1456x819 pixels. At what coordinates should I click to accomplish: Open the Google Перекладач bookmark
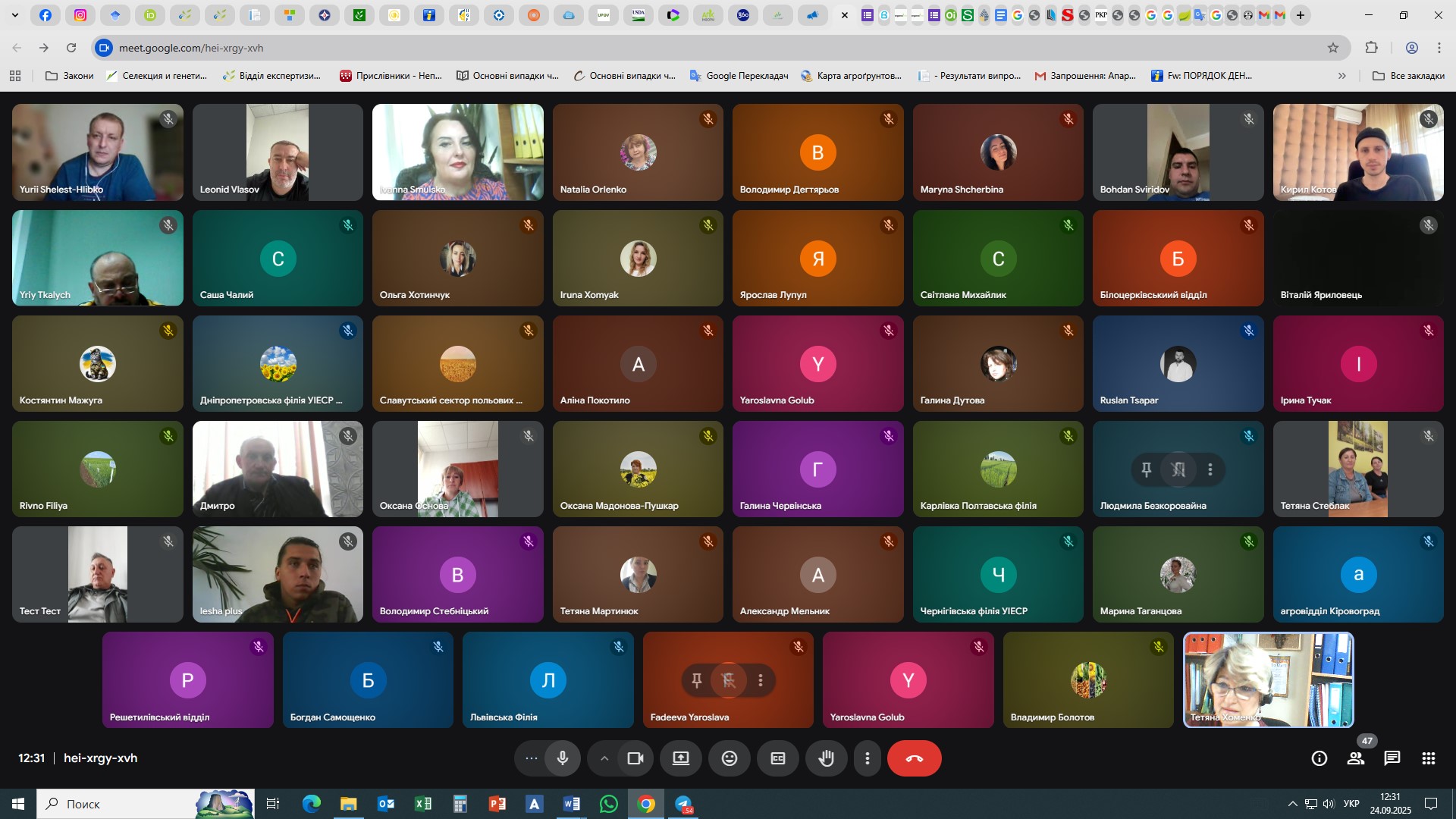[x=739, y=76]
